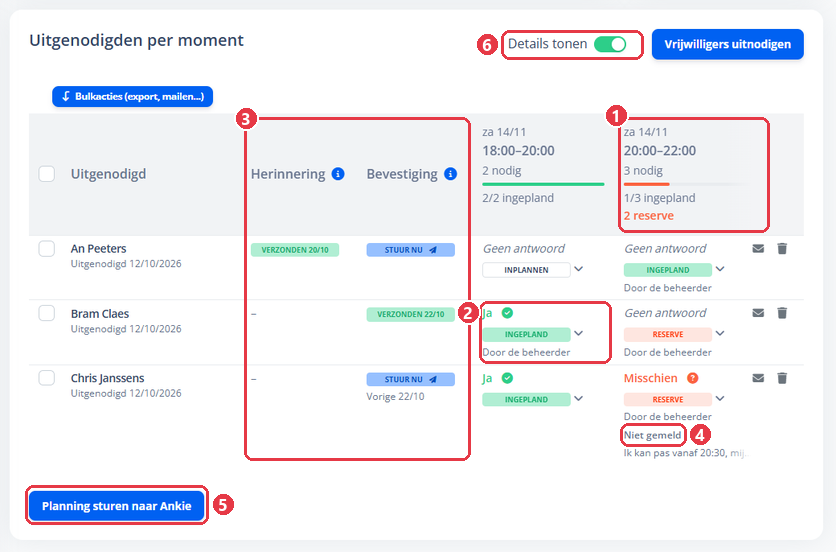
Task: Click the green checkmark beside Bram Claes' Ja
Action: pos(508,313)
